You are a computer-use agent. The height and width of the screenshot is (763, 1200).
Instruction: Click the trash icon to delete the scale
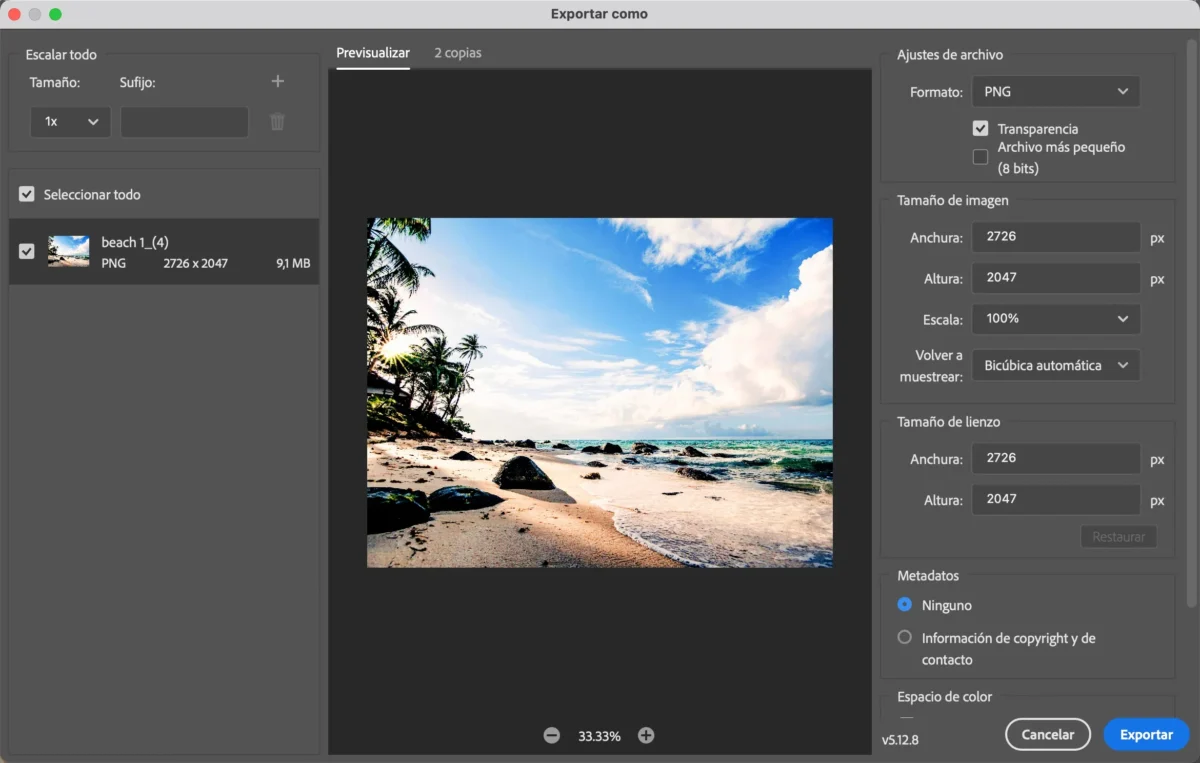(278, 122)
